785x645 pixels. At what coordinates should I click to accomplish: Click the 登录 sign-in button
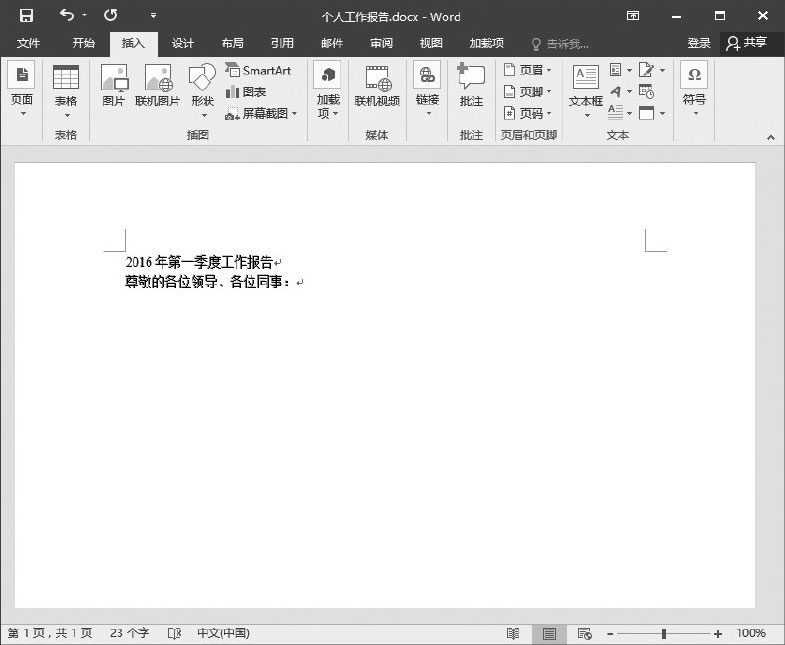(699, 43)
